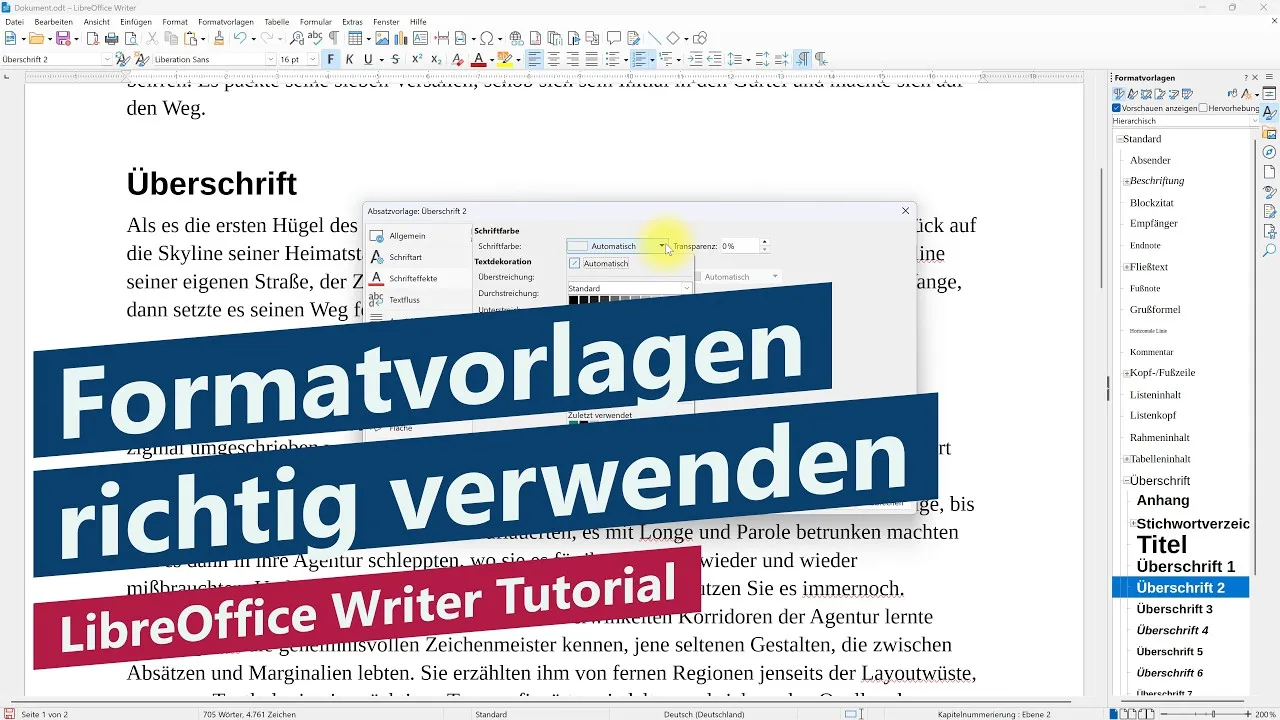Open the Standard palette dropdown
The image size is (1280, 720).
630,288
